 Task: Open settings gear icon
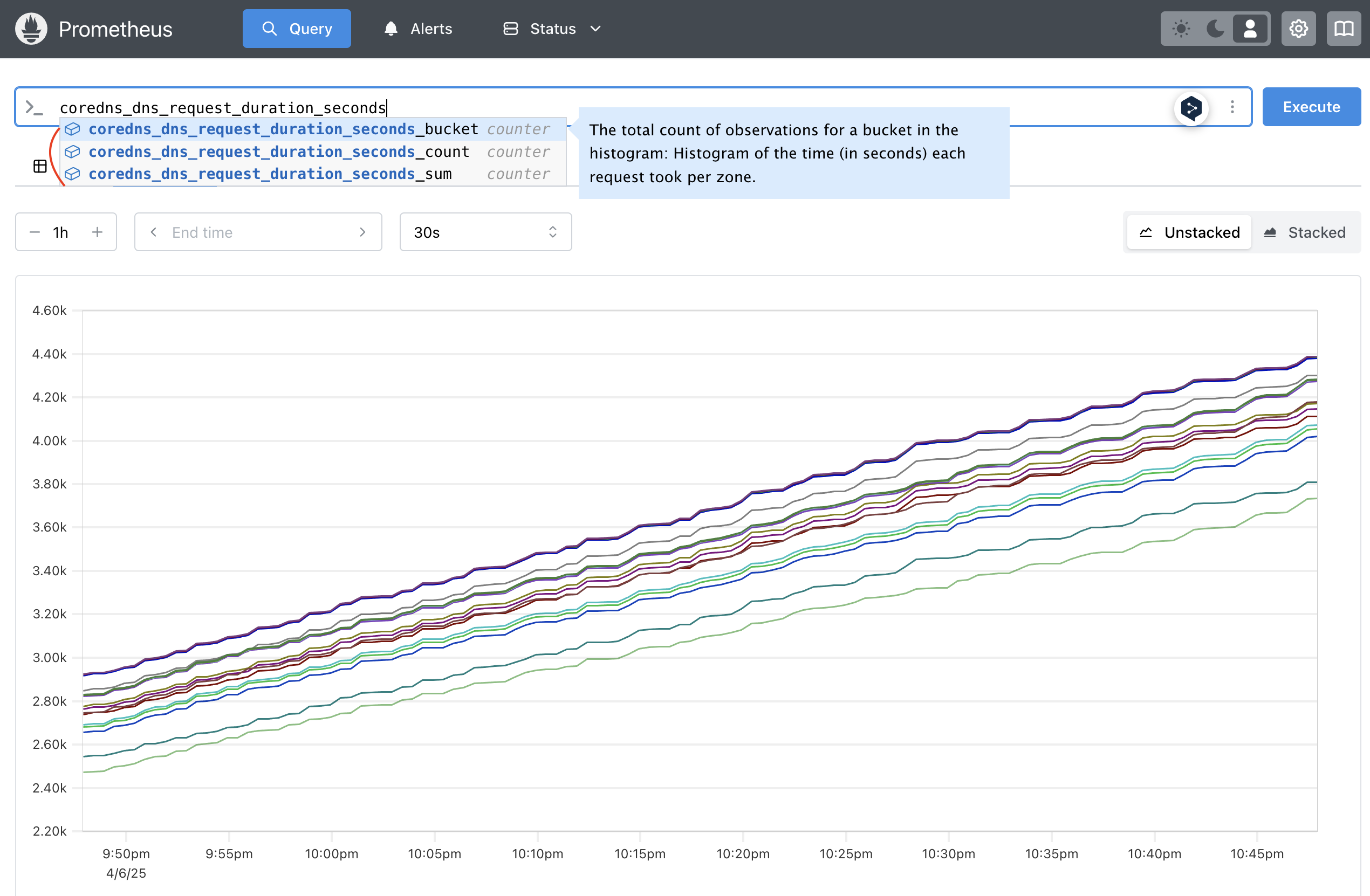[x=1298, y=29]
